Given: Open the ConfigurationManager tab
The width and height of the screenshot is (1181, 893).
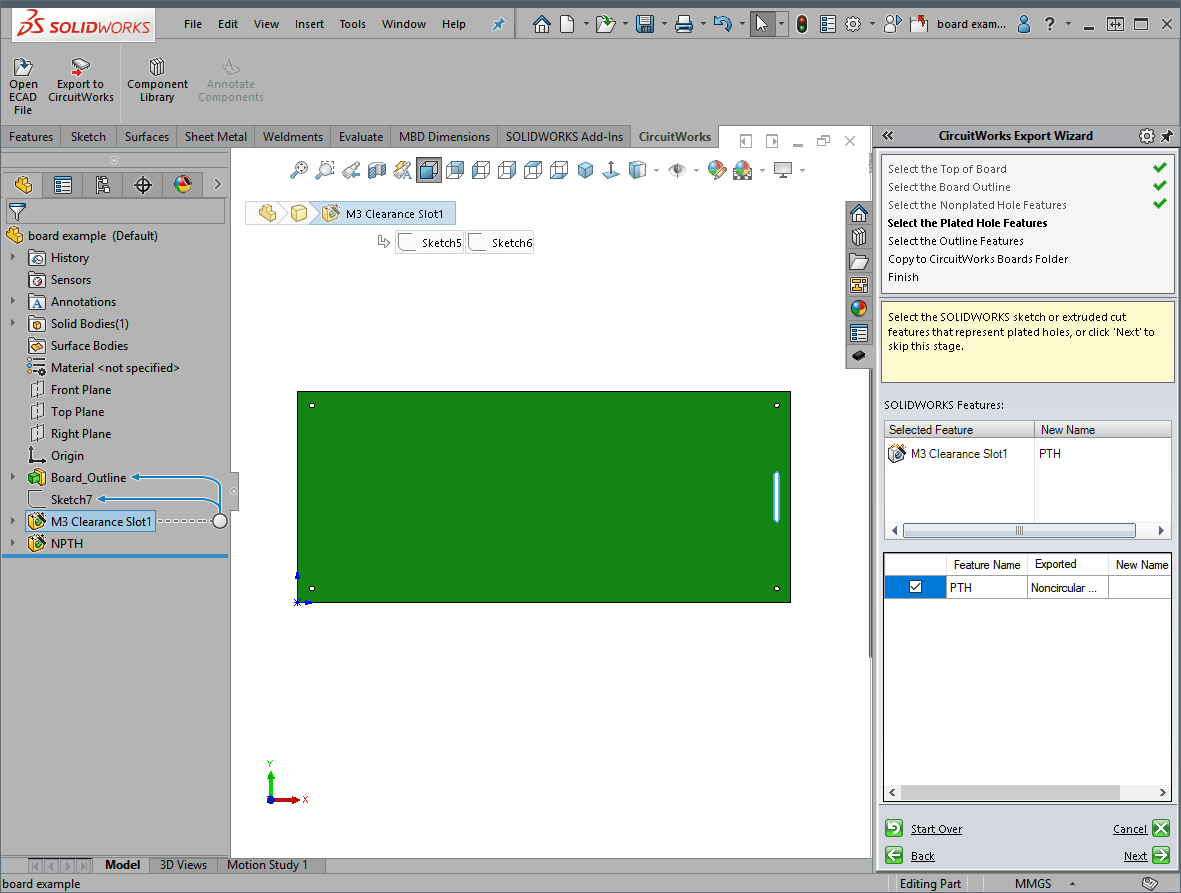Looking at the screenshot, I should (x=102, y=184).
